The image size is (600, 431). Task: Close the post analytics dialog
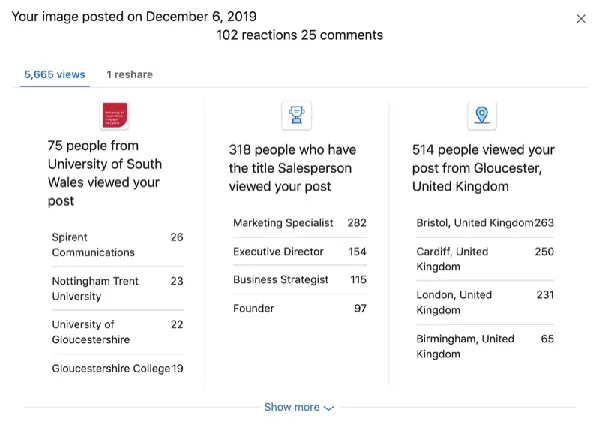(581, 18)
